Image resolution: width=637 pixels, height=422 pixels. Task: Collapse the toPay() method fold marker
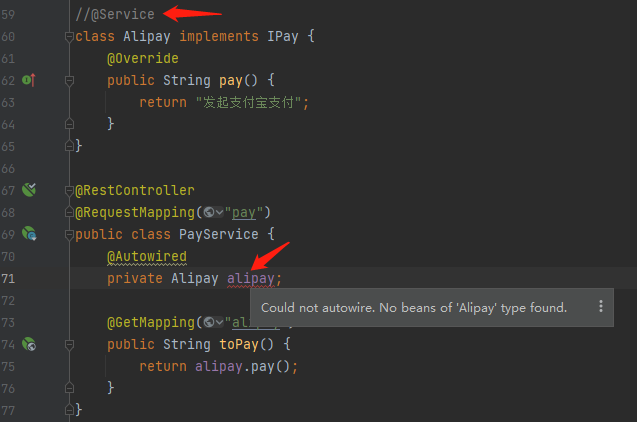point(69,345)
